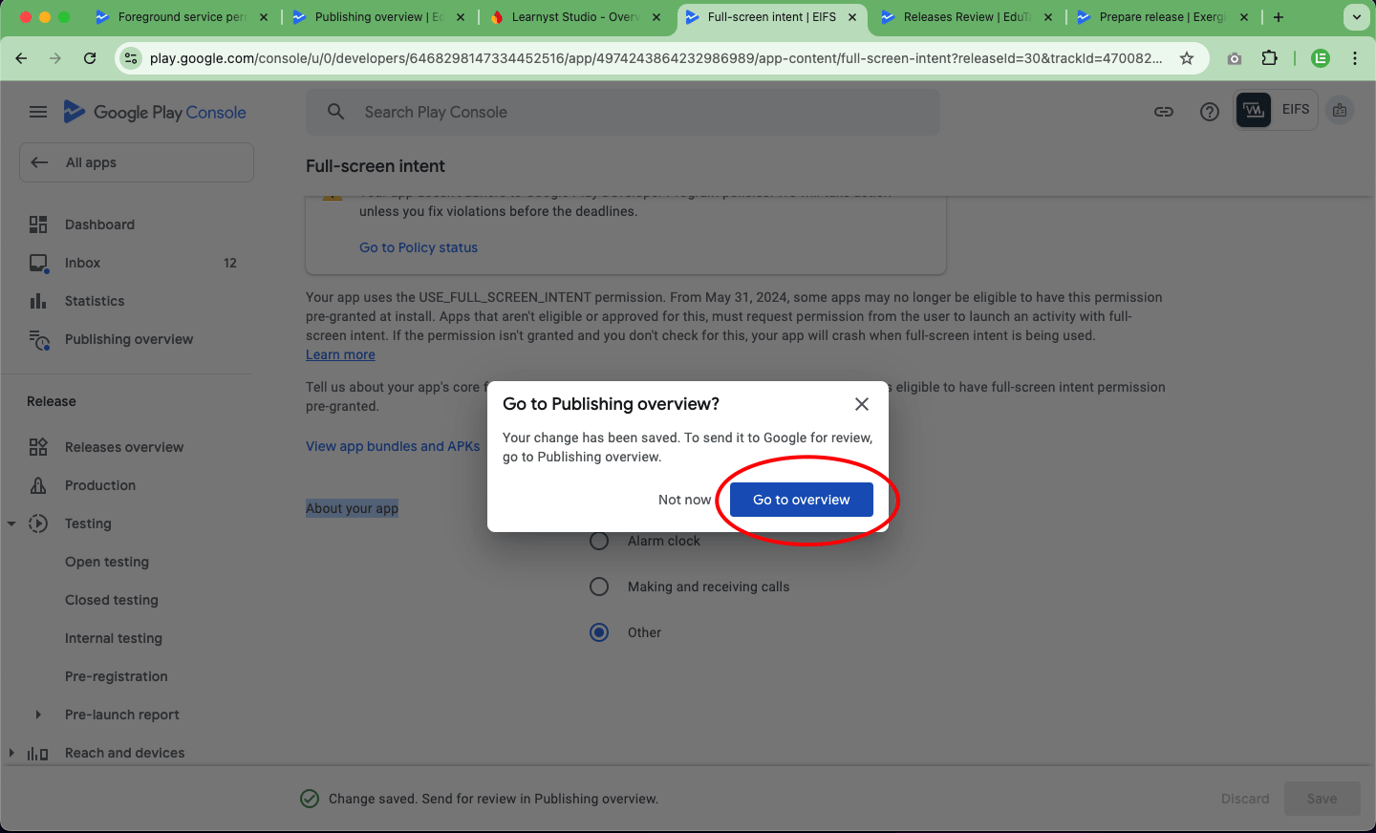1376x833 pixels.
Task: Click the address bar URL
Action: click(x=656, y=58)
